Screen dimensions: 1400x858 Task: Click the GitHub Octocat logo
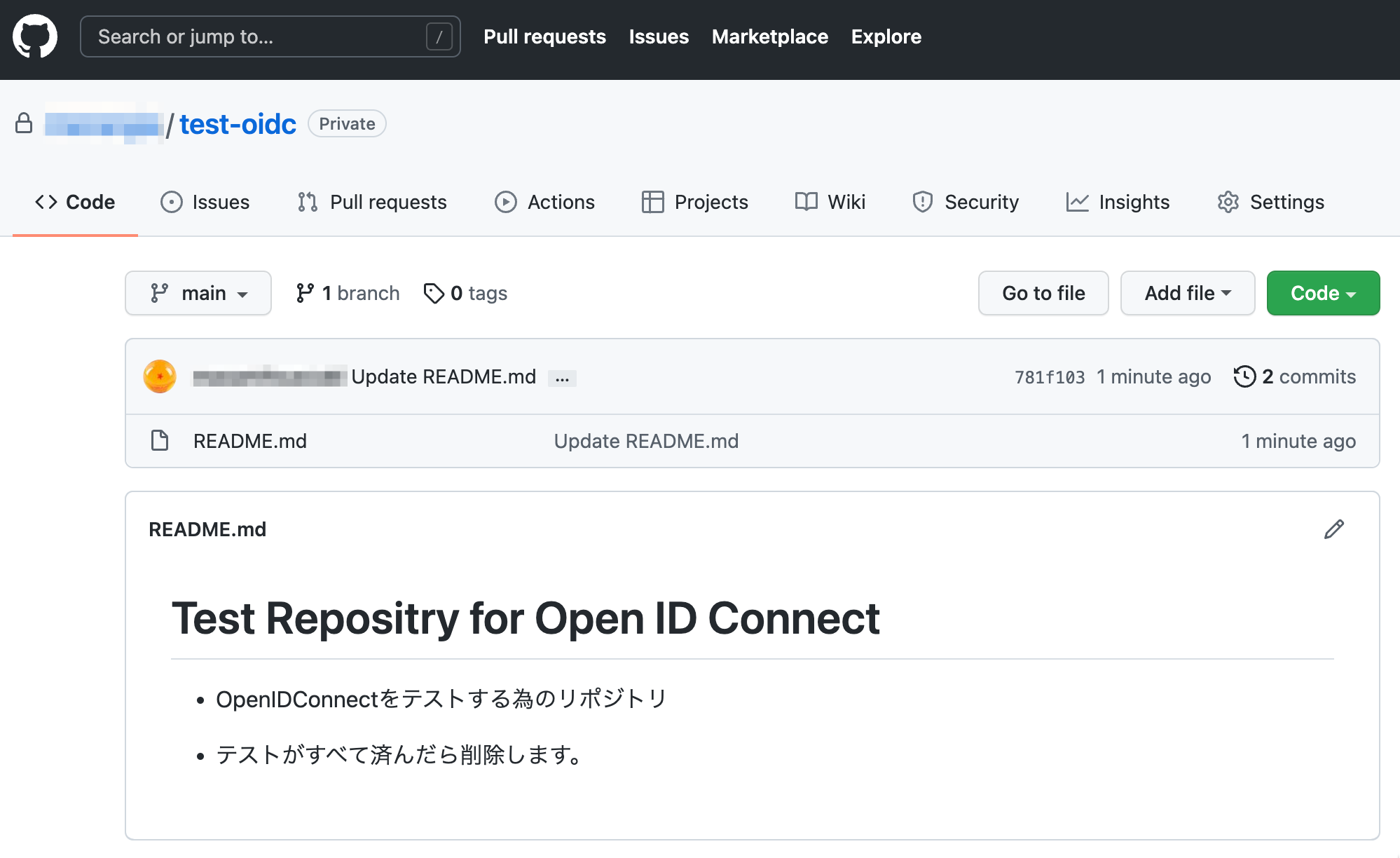point(35,36)
